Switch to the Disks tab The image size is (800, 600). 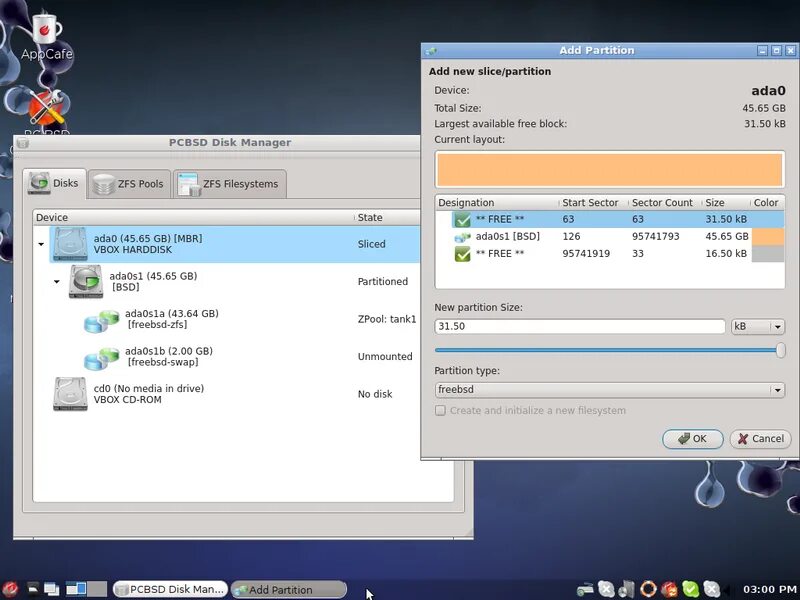(55, 183)
